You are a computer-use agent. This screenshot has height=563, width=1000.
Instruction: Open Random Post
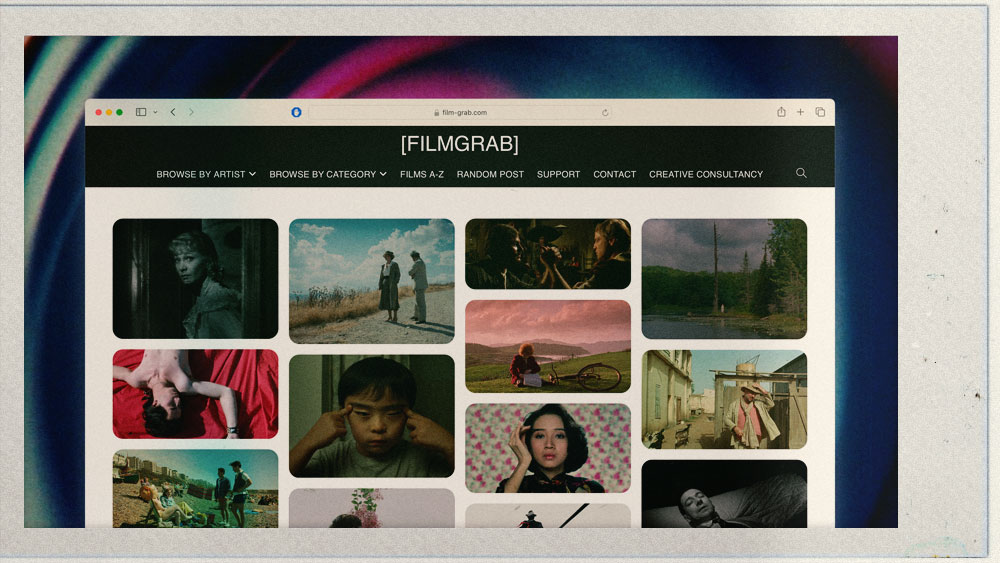(490, 174)
